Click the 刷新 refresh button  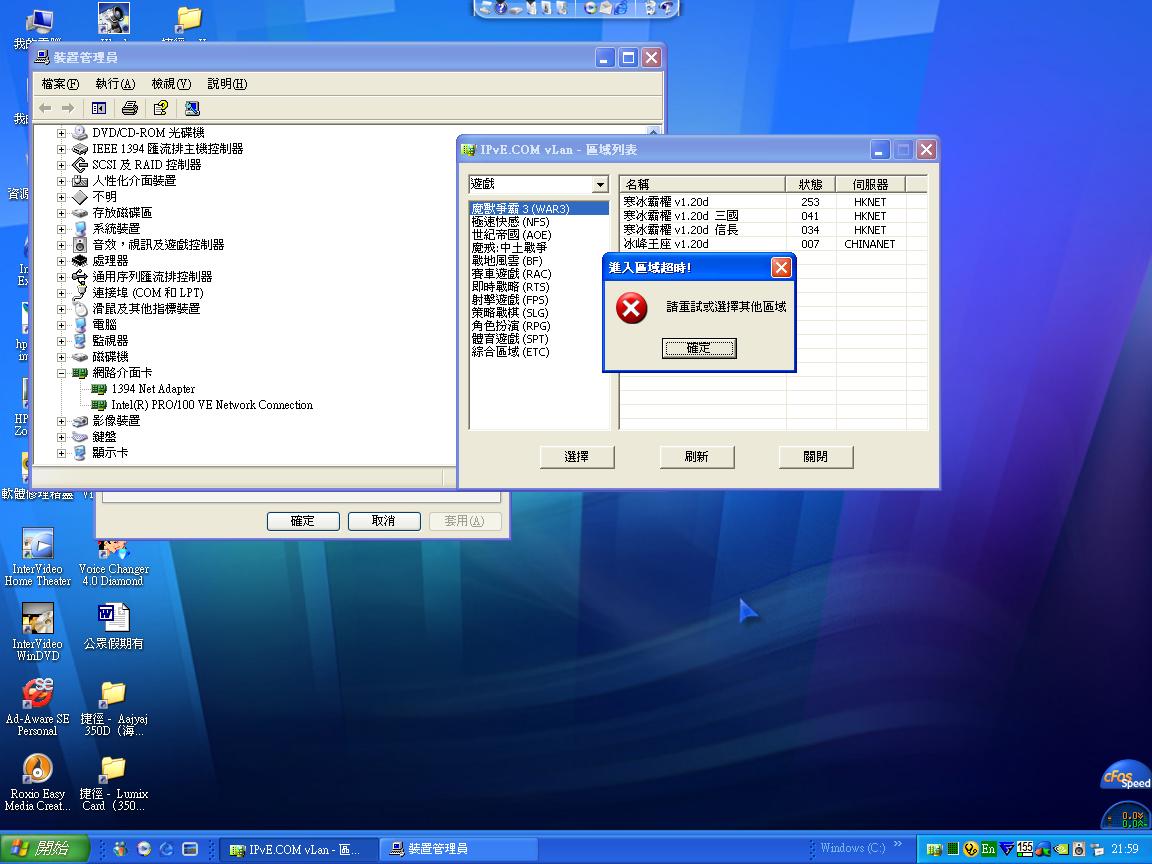pyautogui.click(x=696, y=457)
